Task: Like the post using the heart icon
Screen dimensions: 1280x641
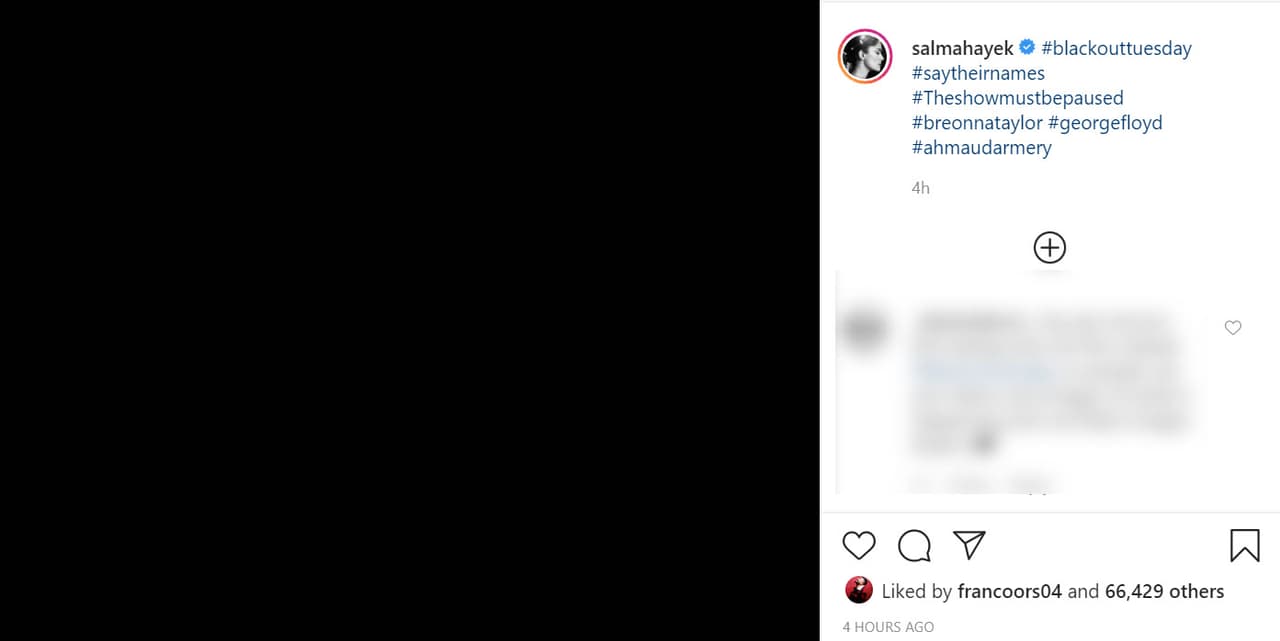Action: click(x=858, y=545)
